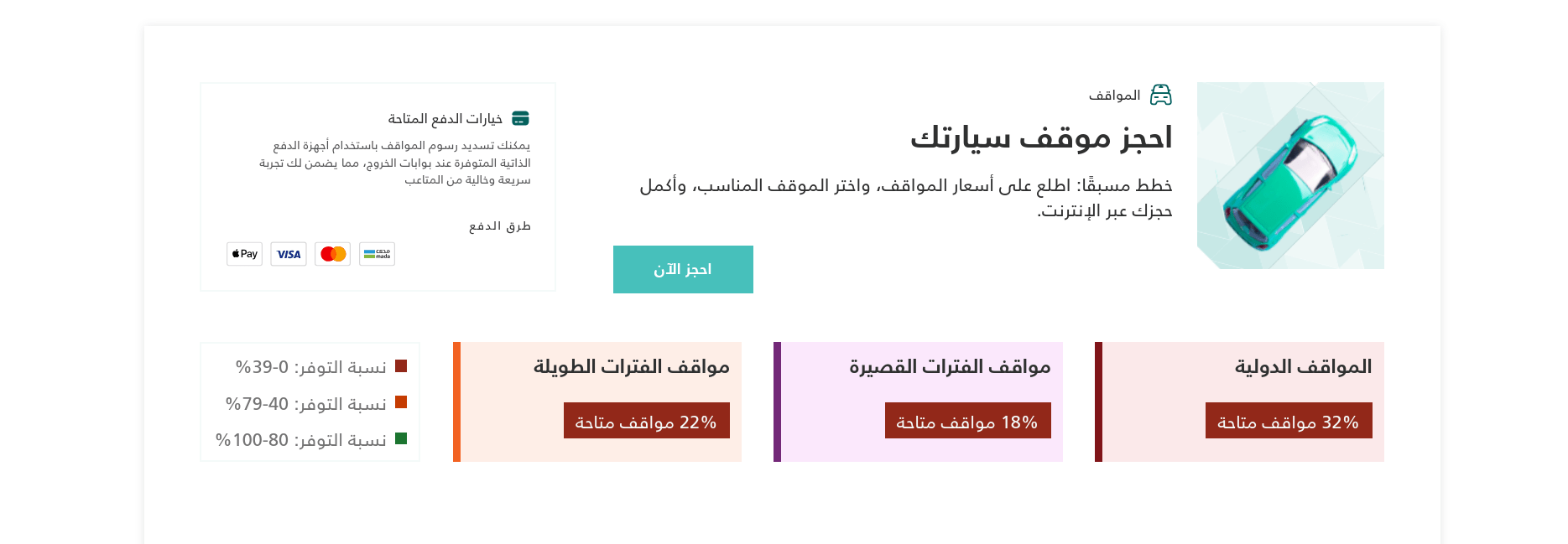Click the Apple Pay logo
Screen dimensions: 1568x544
click(x=244, y=254)
